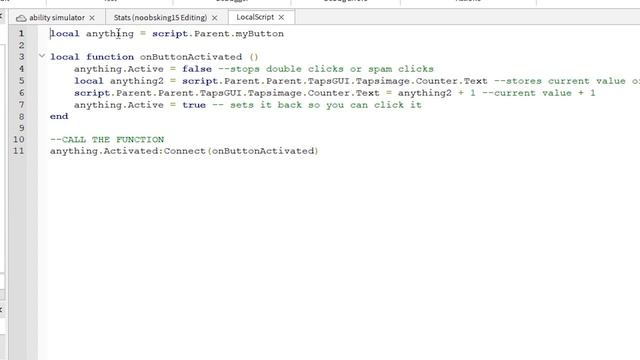Image resolution: width=640 pixels, height=360 pixels.
Task: Click 'Counter.Text' on line 6
Action: (x=344, y=93)
